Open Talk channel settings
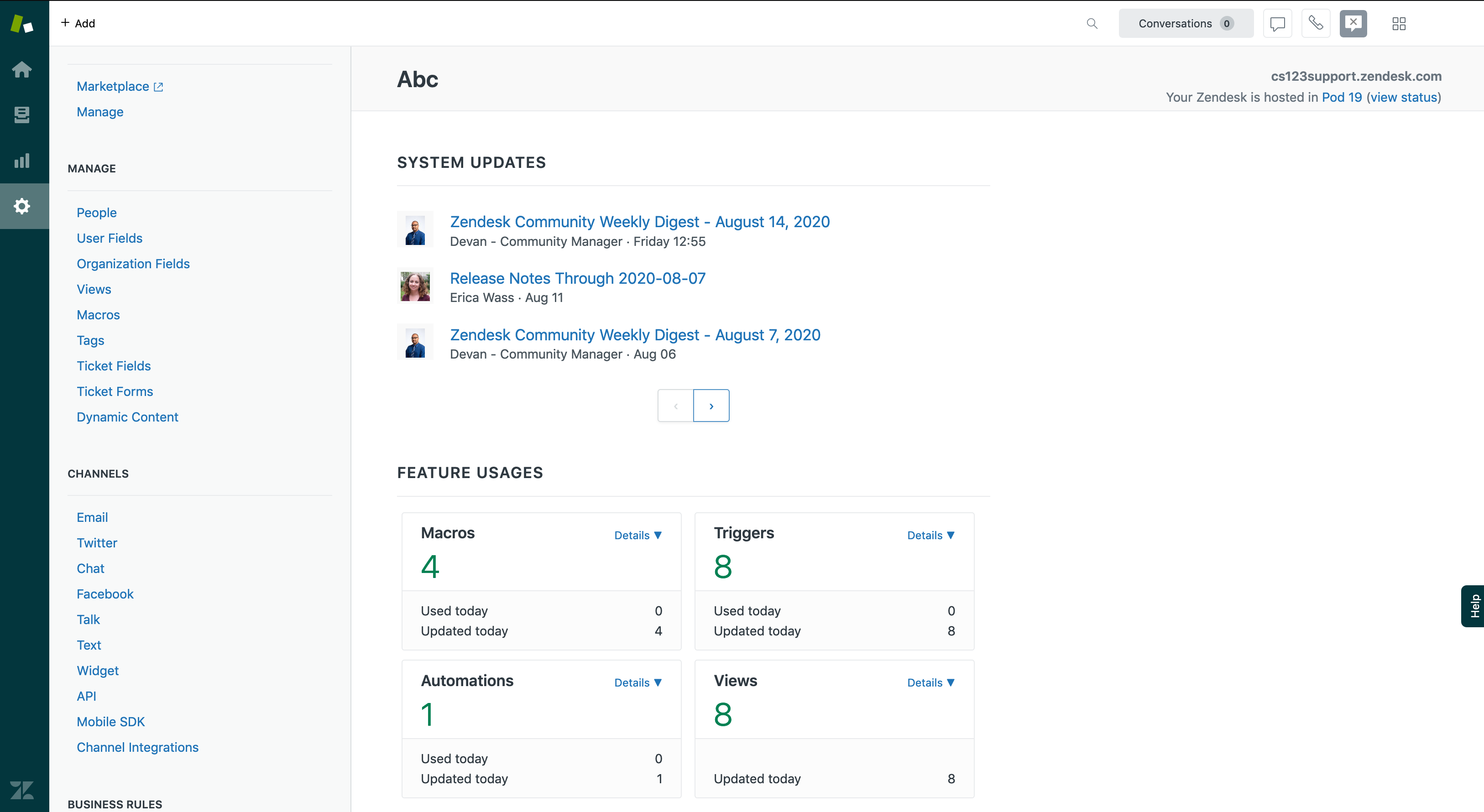1484x812 pixels. click(x=88, y=619)
